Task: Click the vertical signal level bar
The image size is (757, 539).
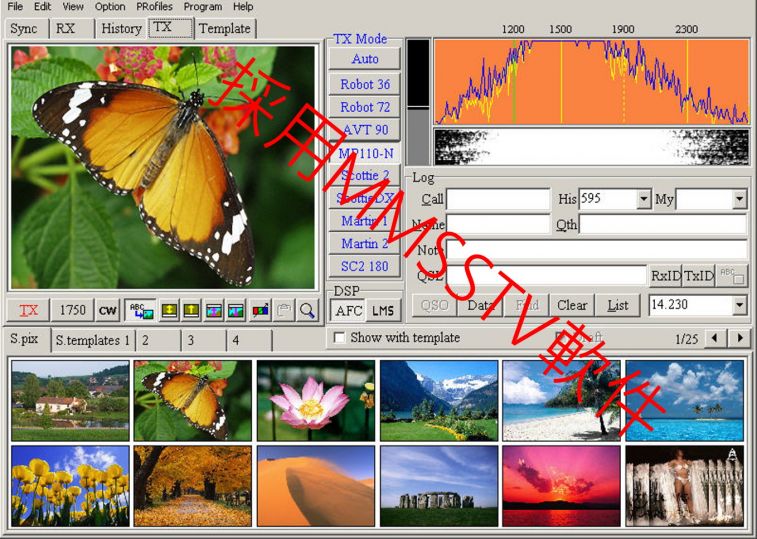Action: coord(418,100)
